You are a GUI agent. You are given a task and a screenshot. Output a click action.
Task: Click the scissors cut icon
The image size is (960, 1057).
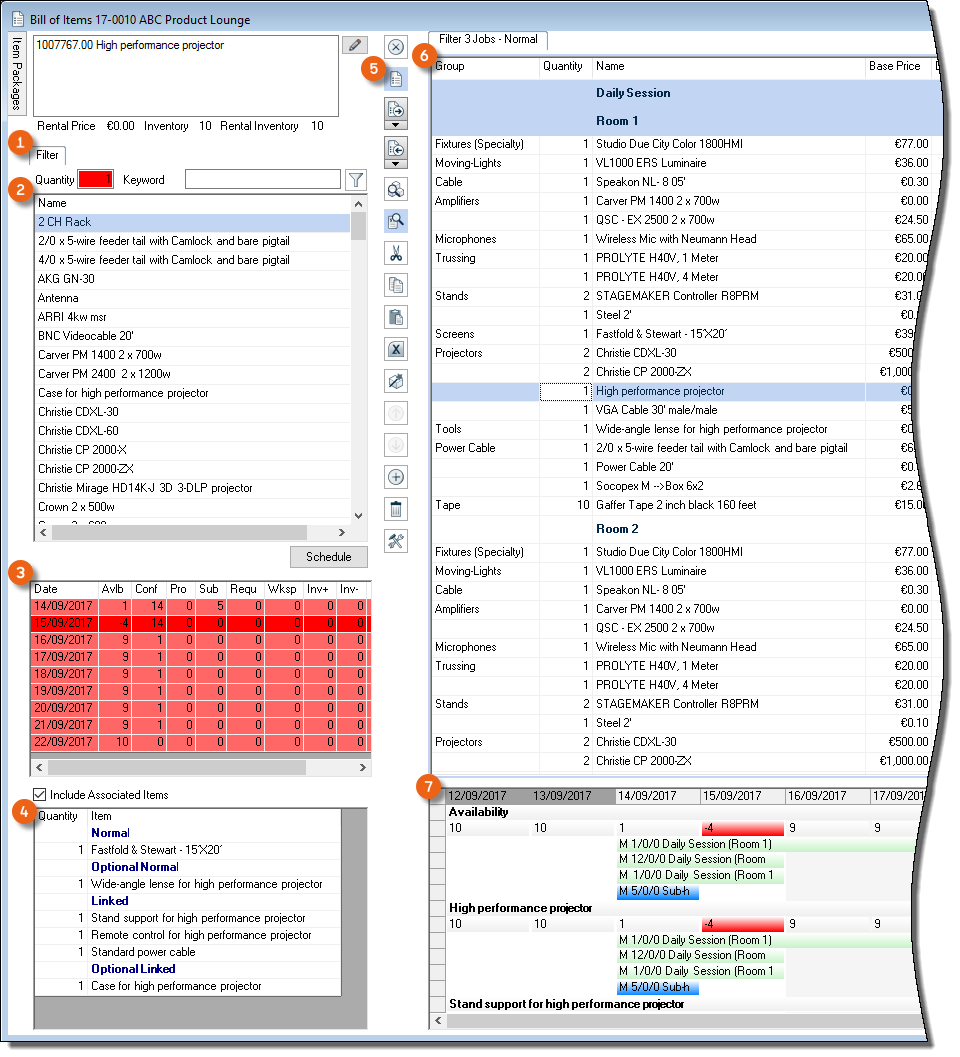[396, 254]
